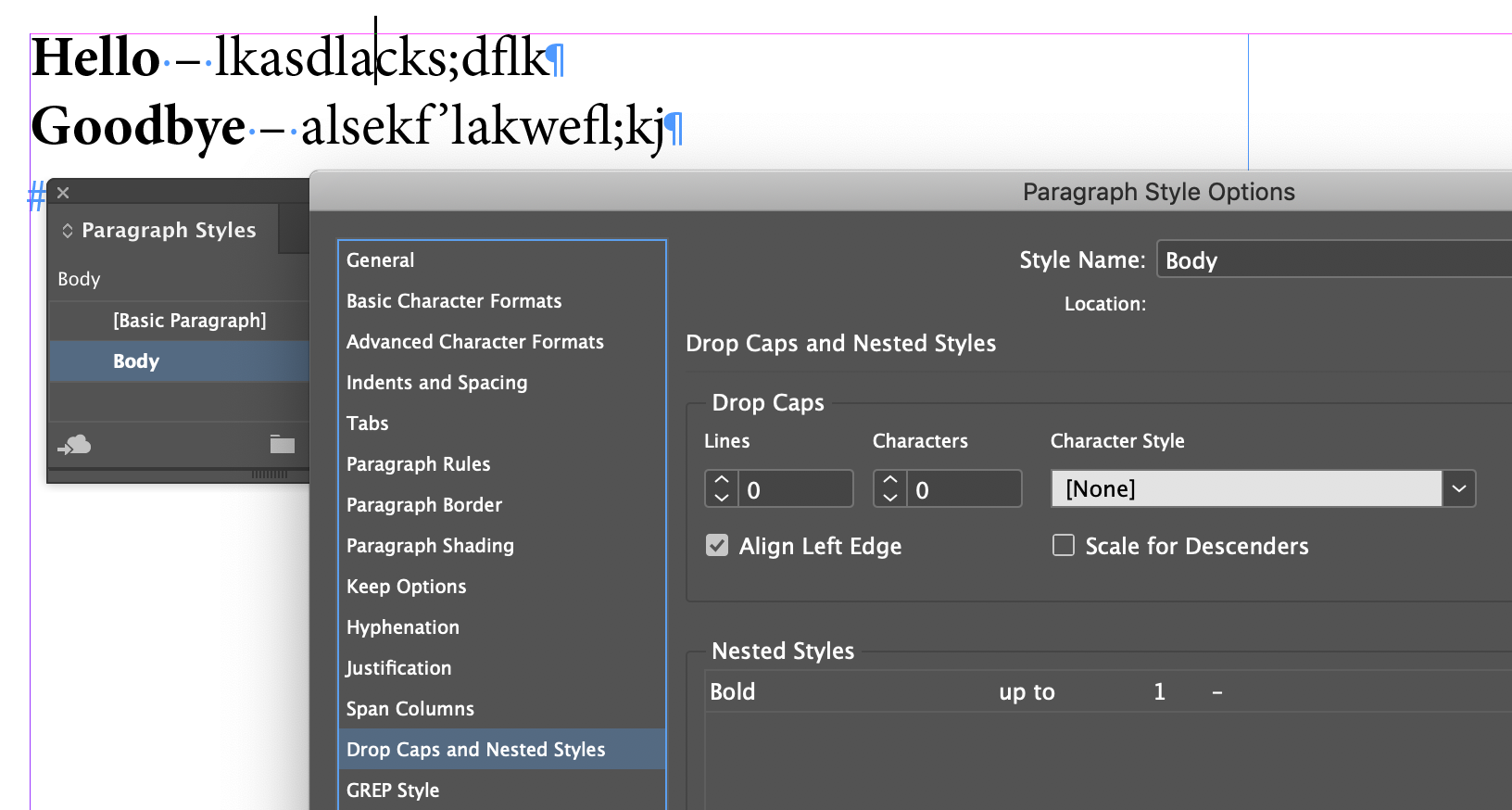The image size is (1512, 810).
Task: Decrease Drop Caps Lines with down arrow
Action: coord(722,498)
